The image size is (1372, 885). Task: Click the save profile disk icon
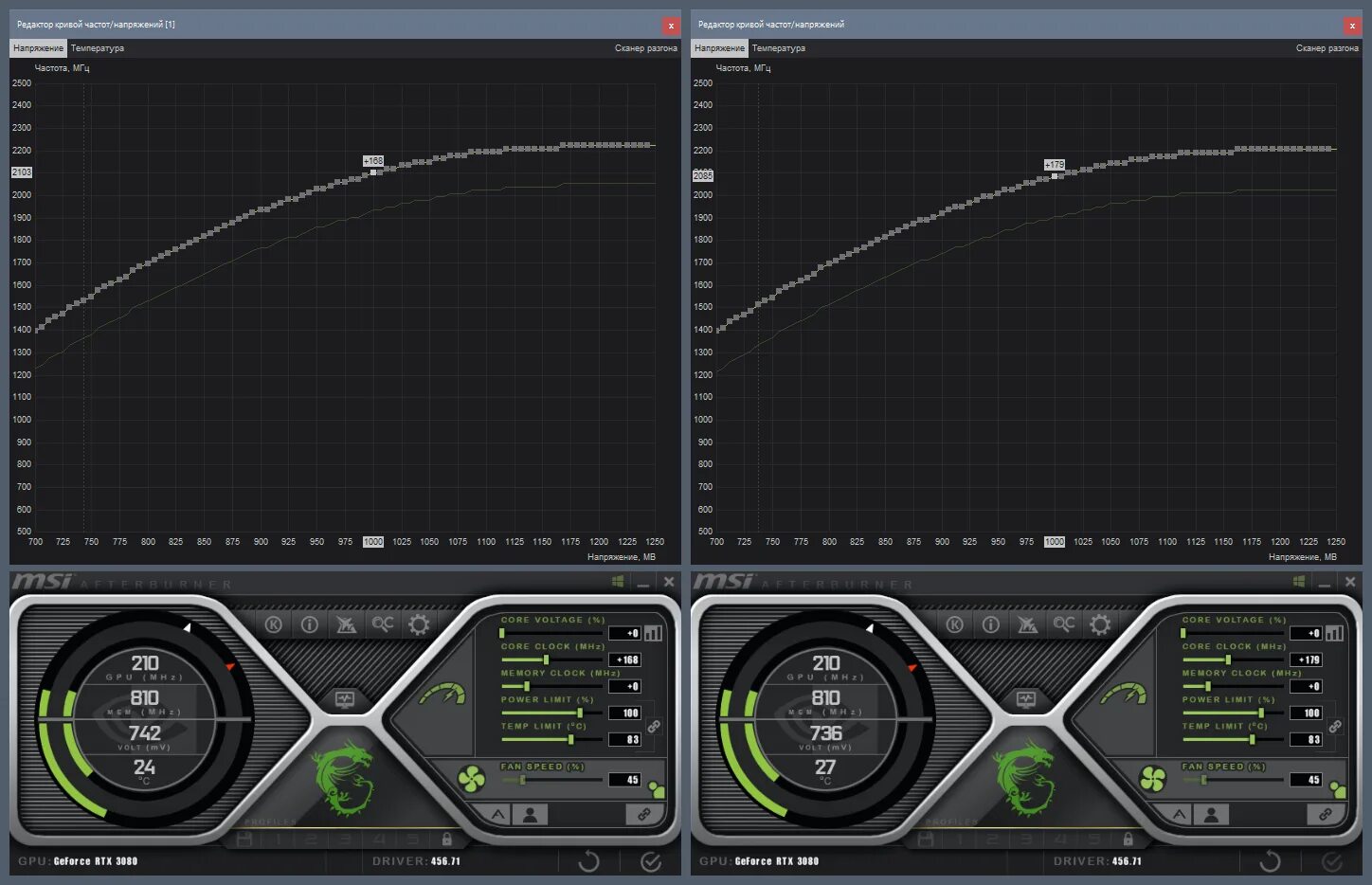(245, 839)
